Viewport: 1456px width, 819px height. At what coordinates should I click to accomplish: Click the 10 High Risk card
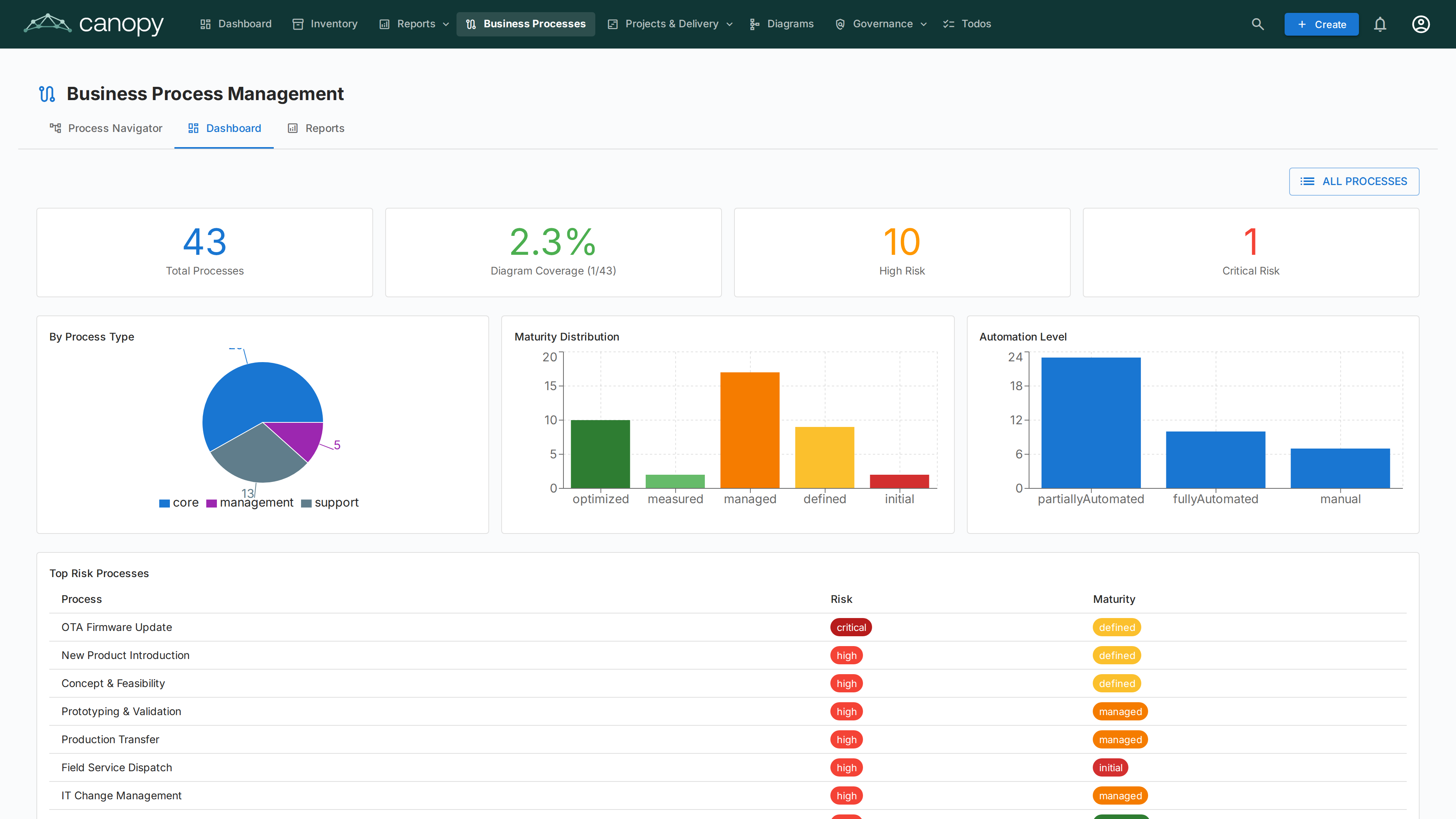902,252
